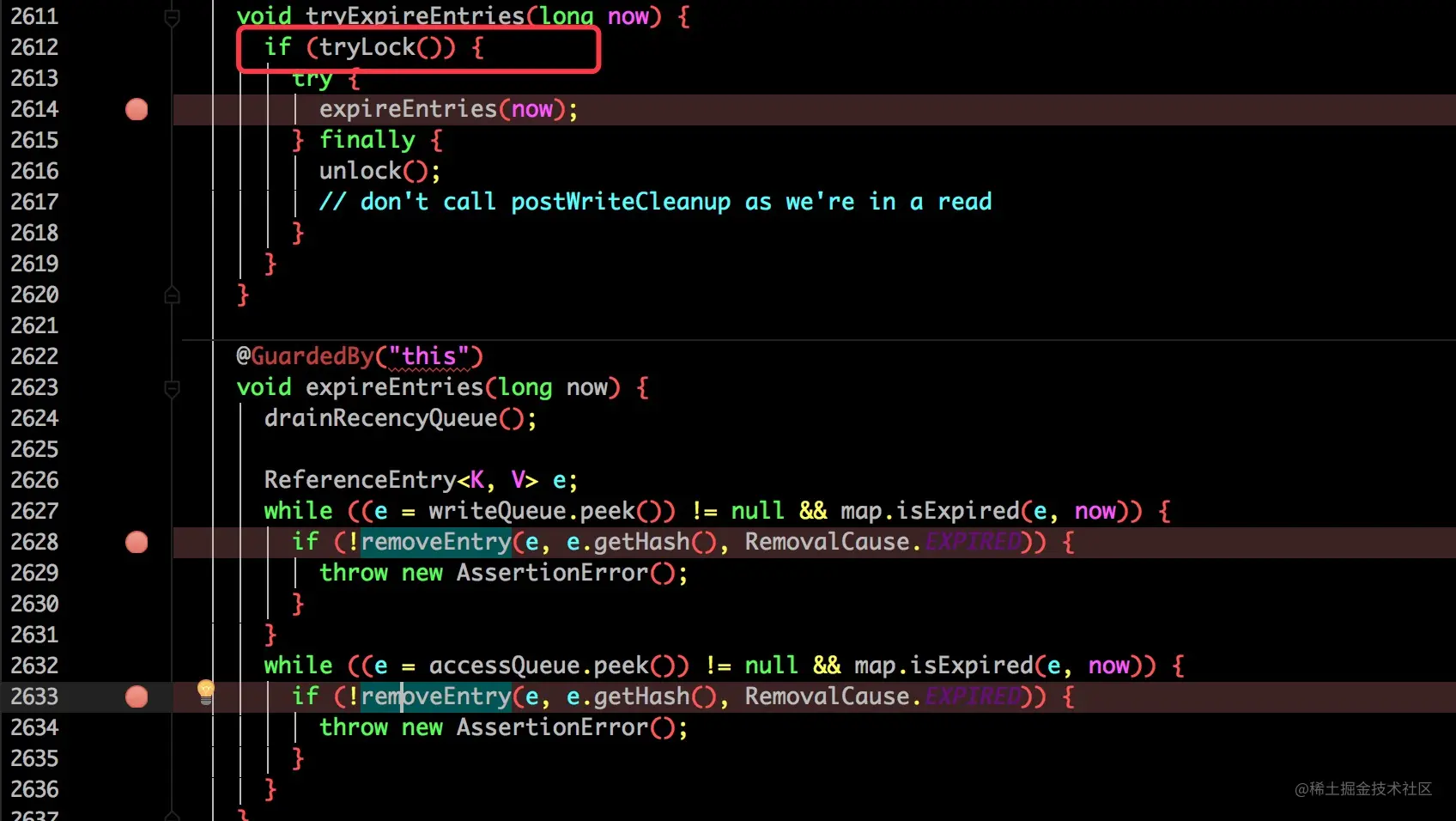Click the "this" string literal
Viewport: 1456px width, 821px height.
coord(428,356)
